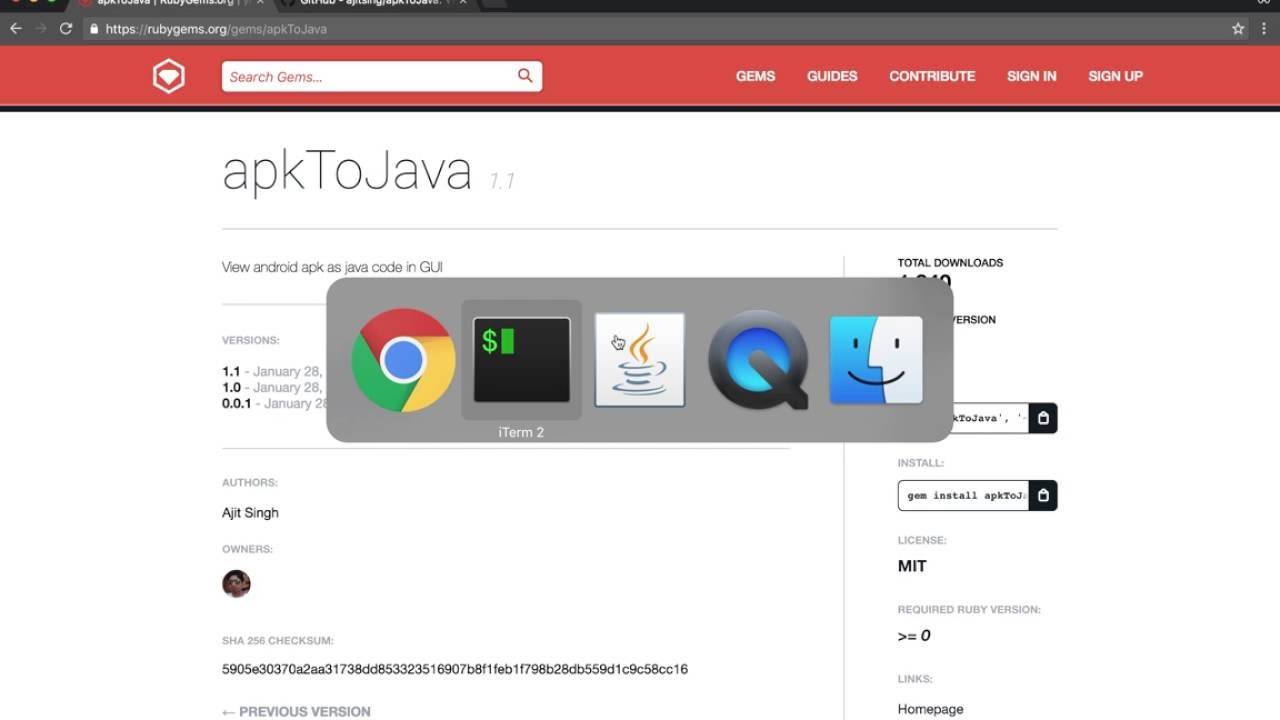This screenshot has height=720, width=1280.
Task: Select Chrome in the app switcher
Action: click(x=403, y=360)
